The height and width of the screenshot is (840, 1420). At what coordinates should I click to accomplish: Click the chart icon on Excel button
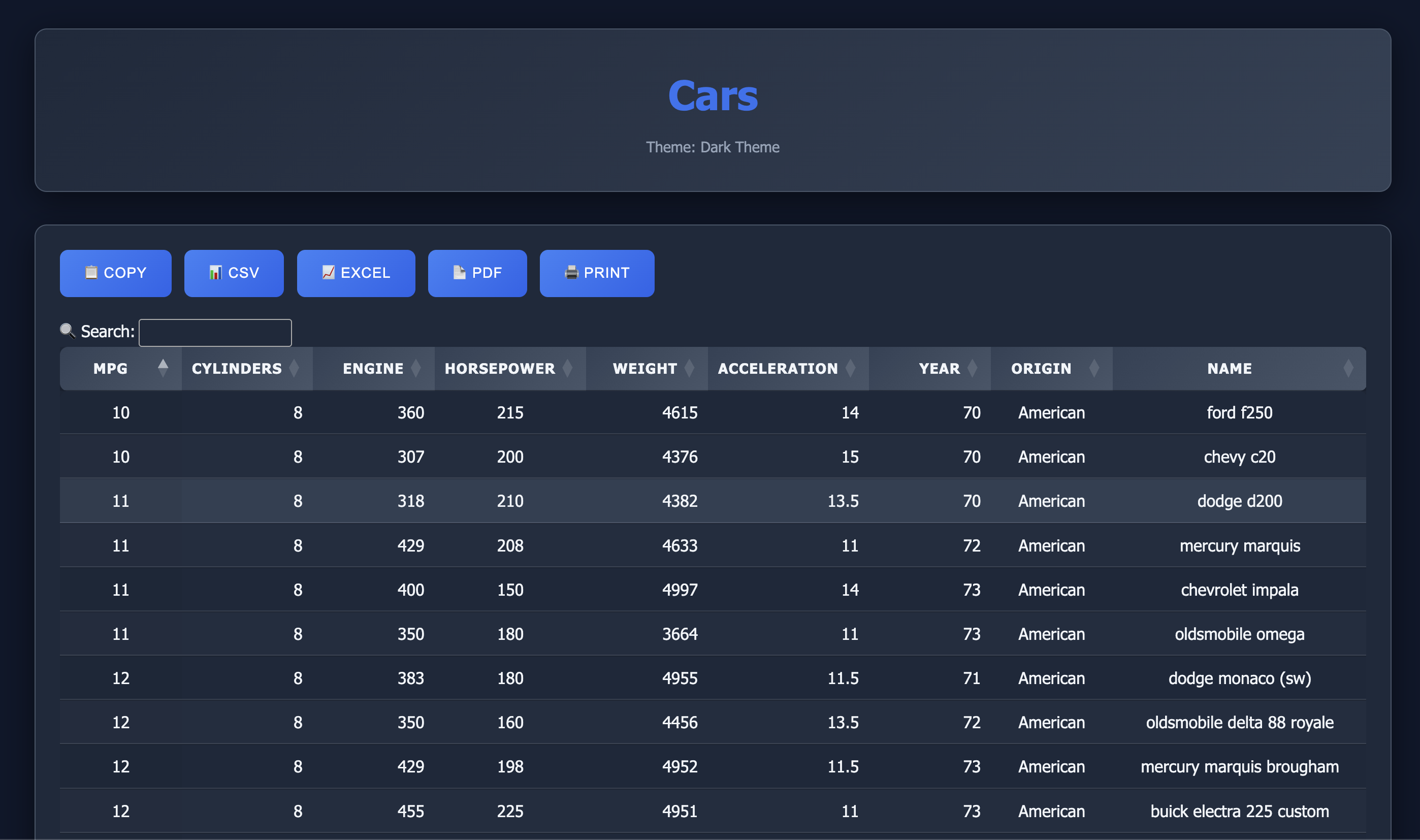(x=328, y=272)
